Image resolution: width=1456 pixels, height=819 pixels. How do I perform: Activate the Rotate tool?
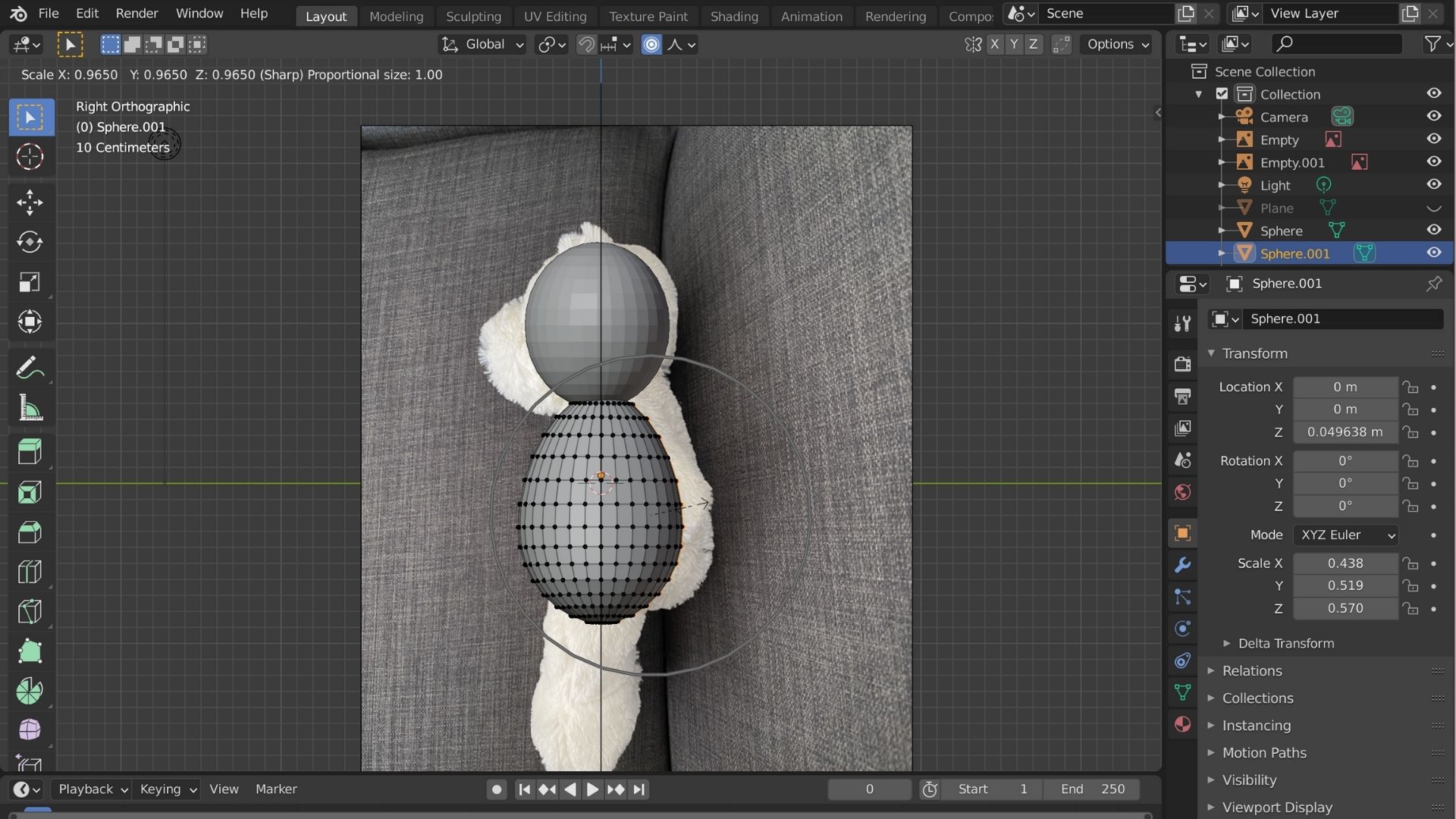[x=30, y=243]
